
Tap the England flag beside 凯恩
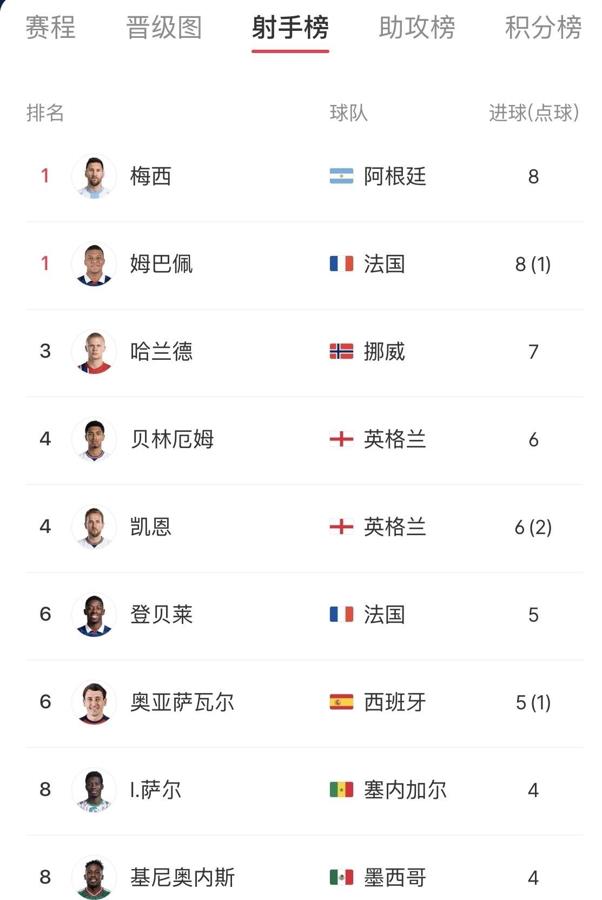341,527
